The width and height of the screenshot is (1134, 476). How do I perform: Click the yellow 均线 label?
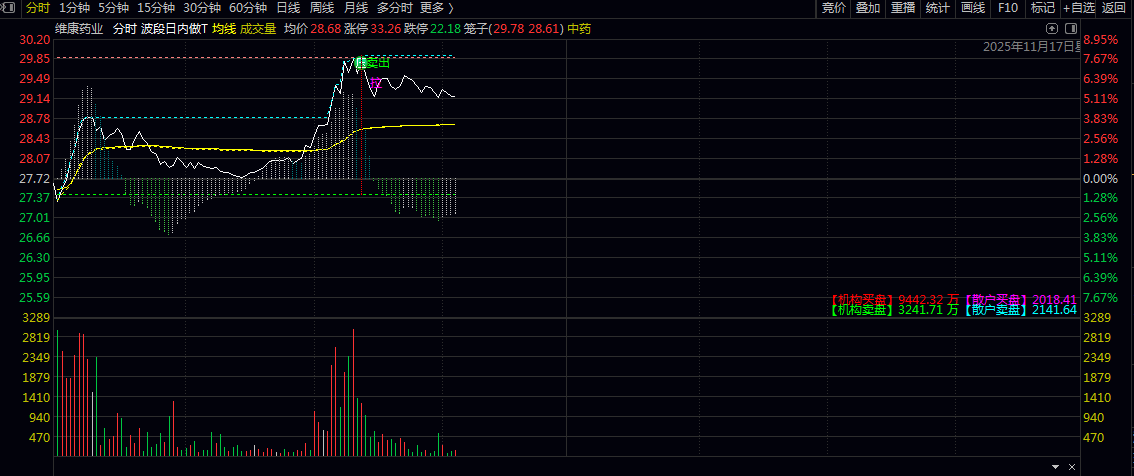[223, 29]
